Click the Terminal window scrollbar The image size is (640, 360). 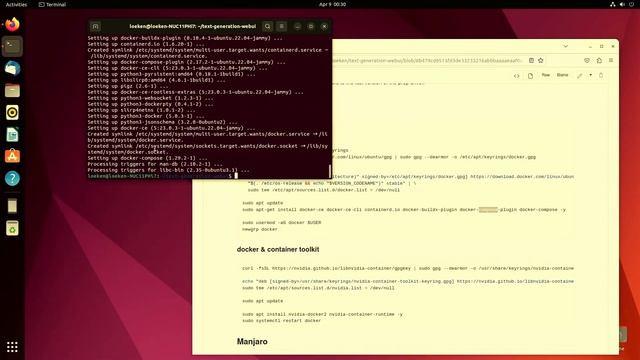click(329, 171)
